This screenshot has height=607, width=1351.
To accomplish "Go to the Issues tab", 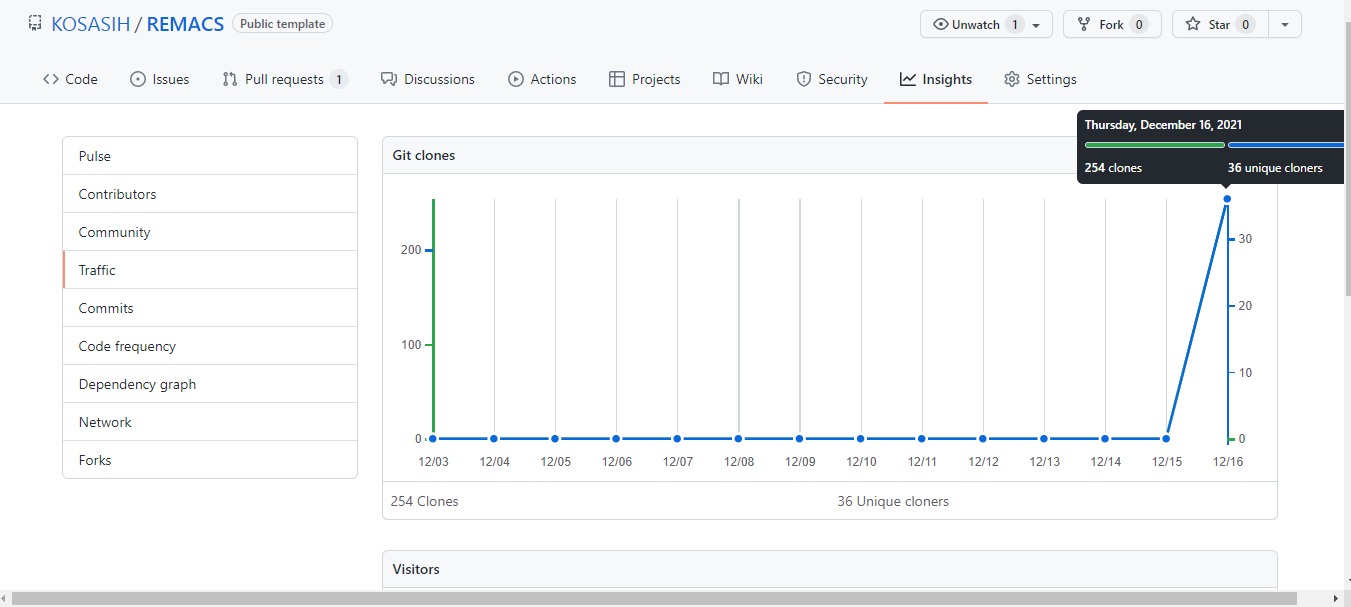I will [160, 79].
